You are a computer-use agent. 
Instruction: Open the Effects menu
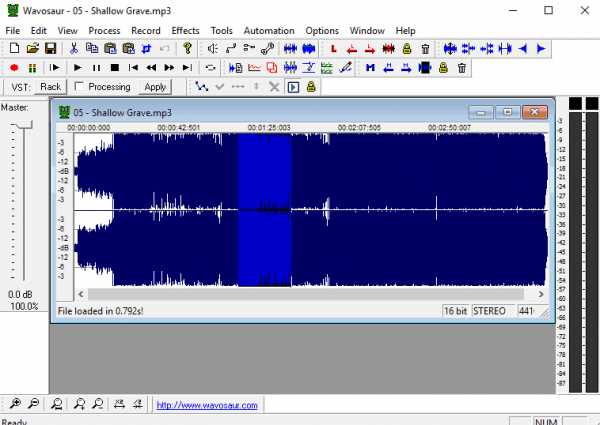pyautogui.click(x=185, y=31)
